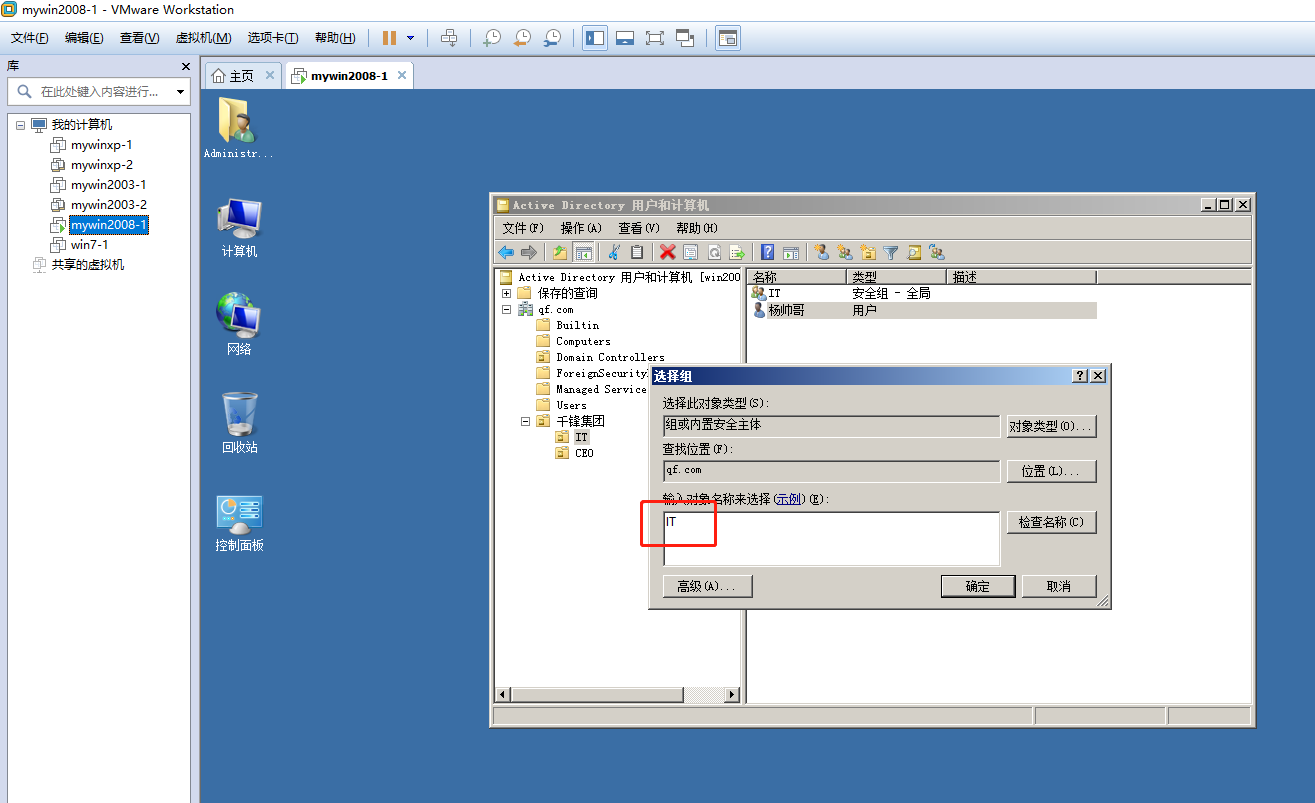Open the 回收站 desktop icon
The height and width of the screenshot is (803, 1315).
[239, 423]
